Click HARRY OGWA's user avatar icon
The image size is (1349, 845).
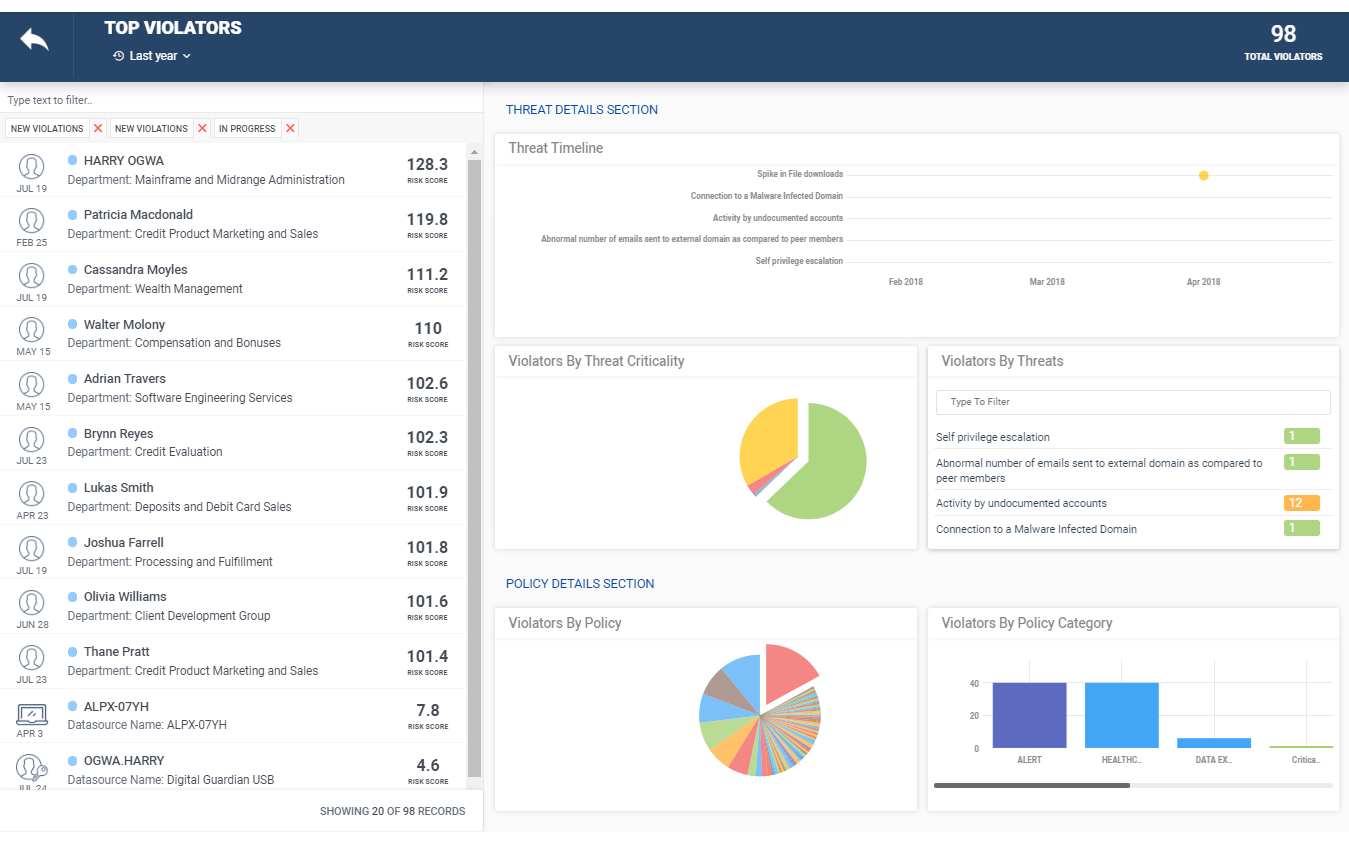pyautogui.click(x=32, y=166)
